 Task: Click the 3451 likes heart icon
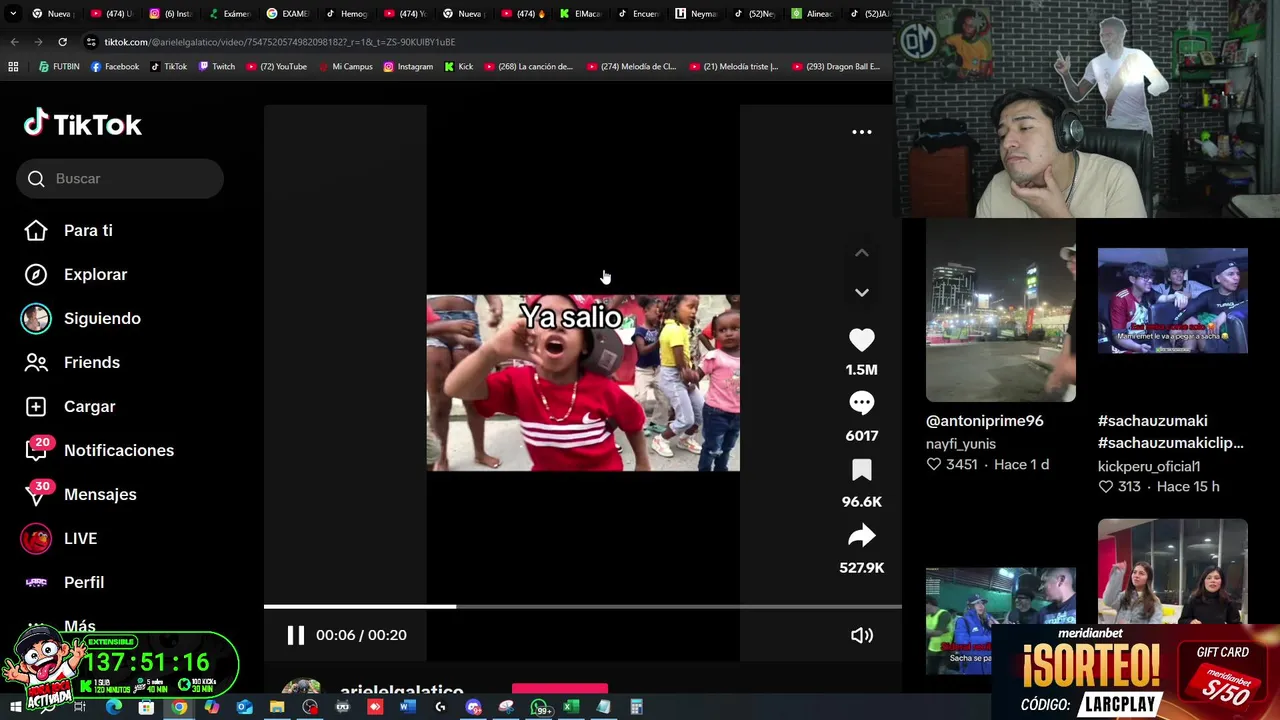tap(934, 464)
